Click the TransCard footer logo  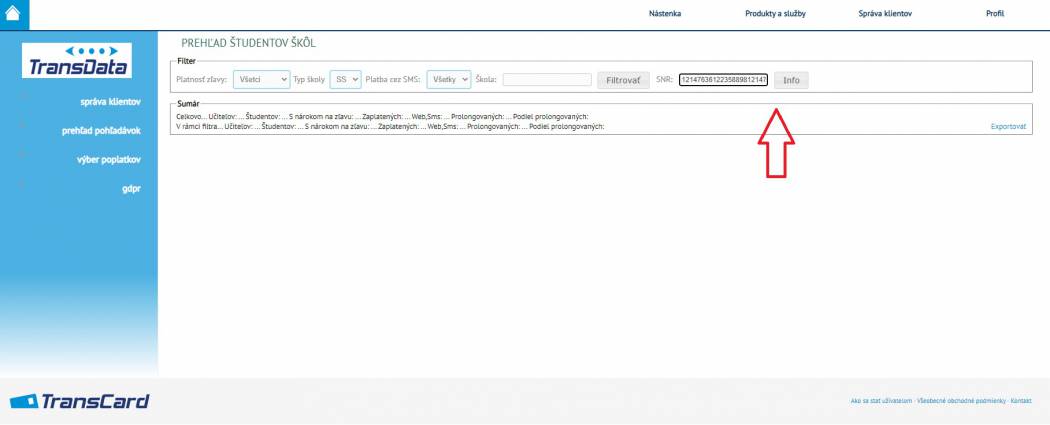tap(80, 401)
